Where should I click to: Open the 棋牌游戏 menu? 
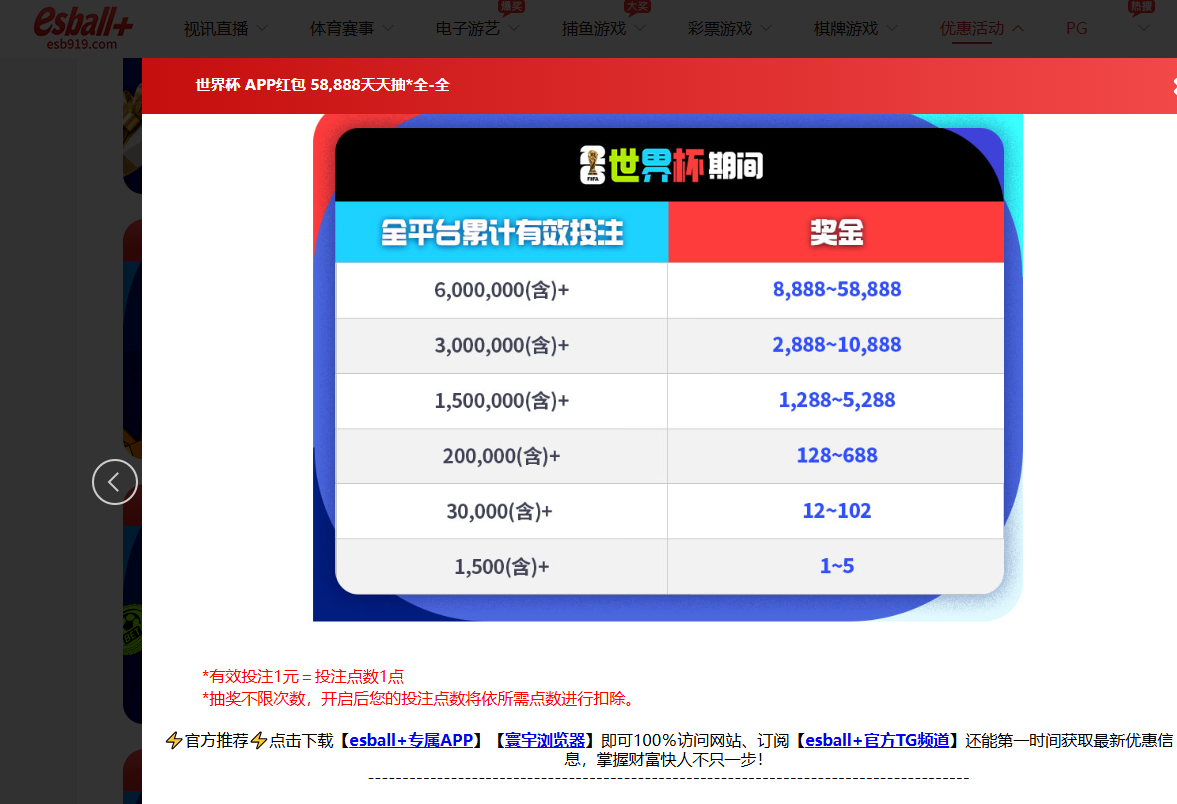coord(846,29)
